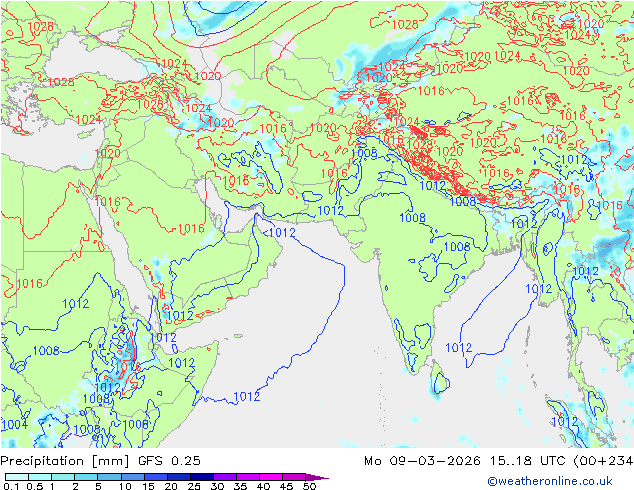Click the '<1012' isobar label over Arabian Sea
634x490 pixels.
(279, 232)
